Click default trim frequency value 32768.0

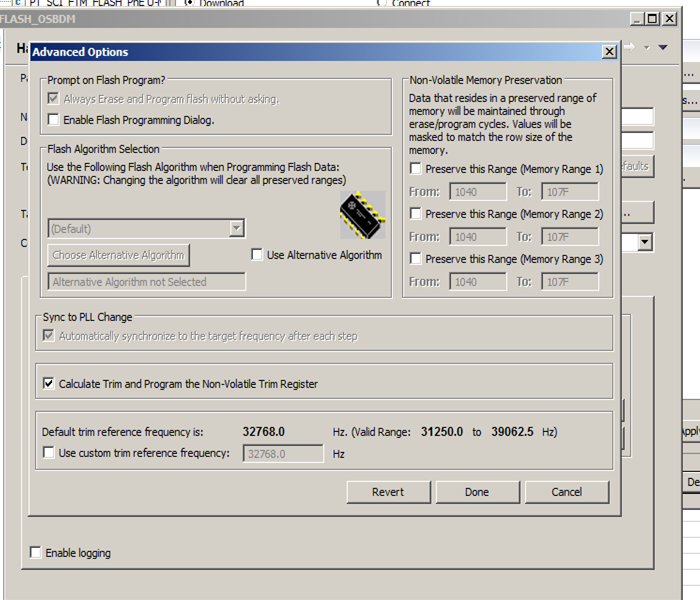coord(264,432)
